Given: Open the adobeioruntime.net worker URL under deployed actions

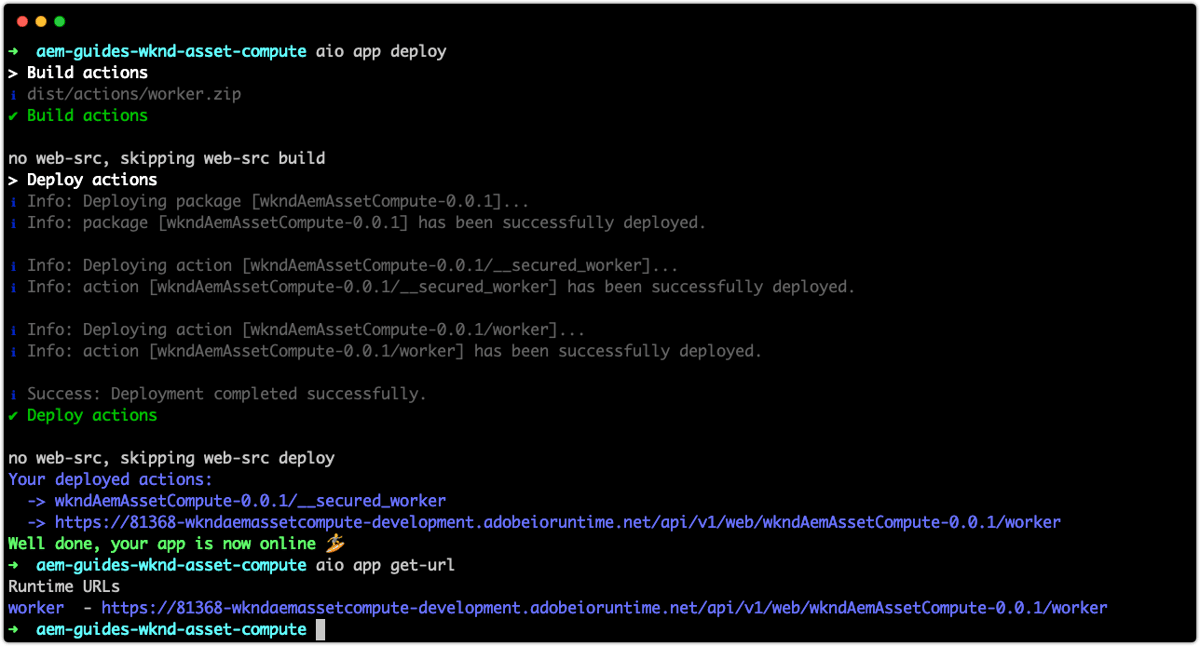Looking at the screenshot, I should coord(560,521).
